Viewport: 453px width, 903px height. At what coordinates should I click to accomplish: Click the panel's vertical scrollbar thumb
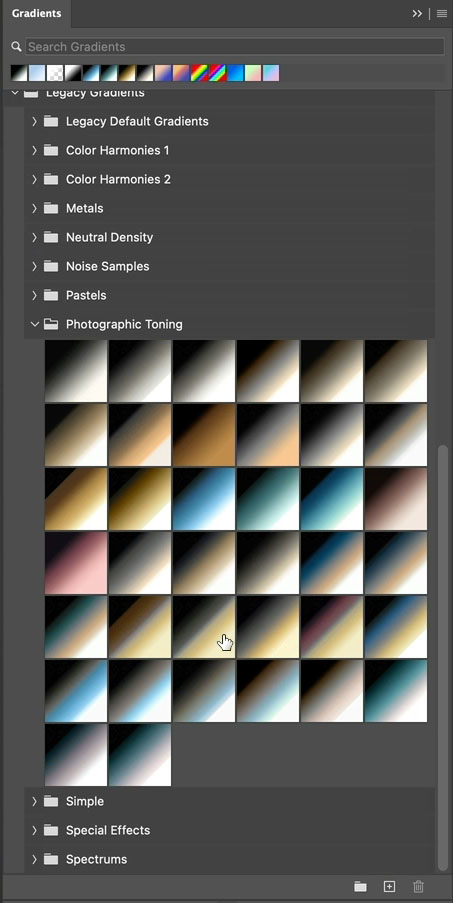[x=442, y=657]
